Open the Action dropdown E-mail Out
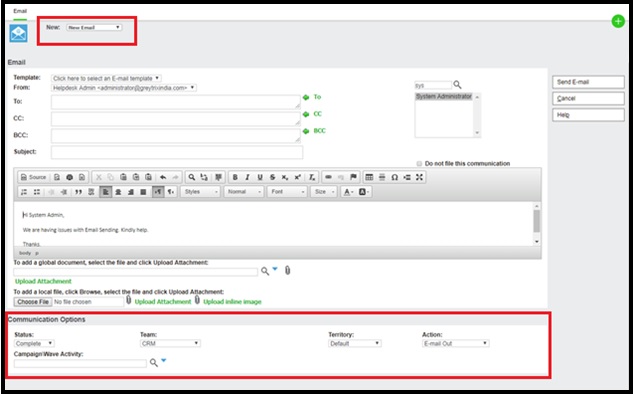 pos(455,344)
